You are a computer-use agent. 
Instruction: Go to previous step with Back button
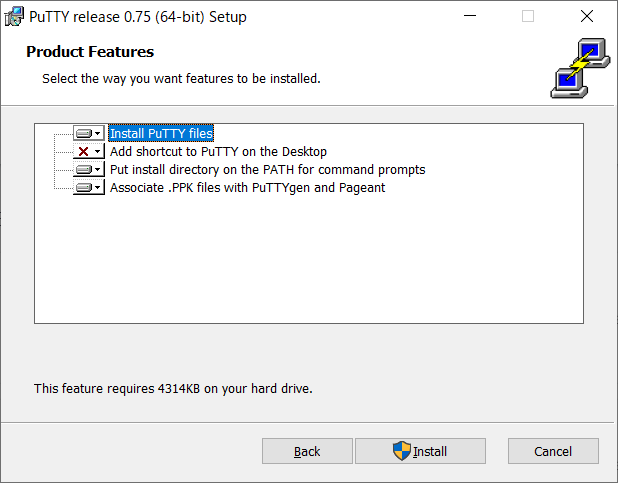[307, 451]
